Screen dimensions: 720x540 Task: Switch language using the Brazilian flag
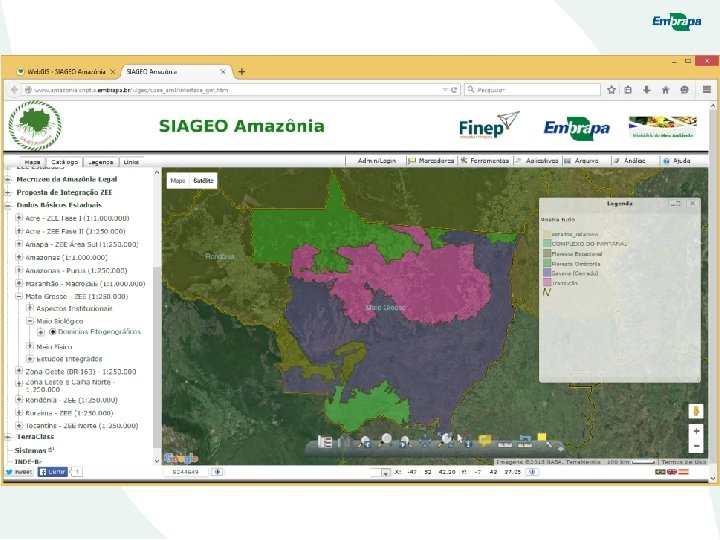coord(660,472)
